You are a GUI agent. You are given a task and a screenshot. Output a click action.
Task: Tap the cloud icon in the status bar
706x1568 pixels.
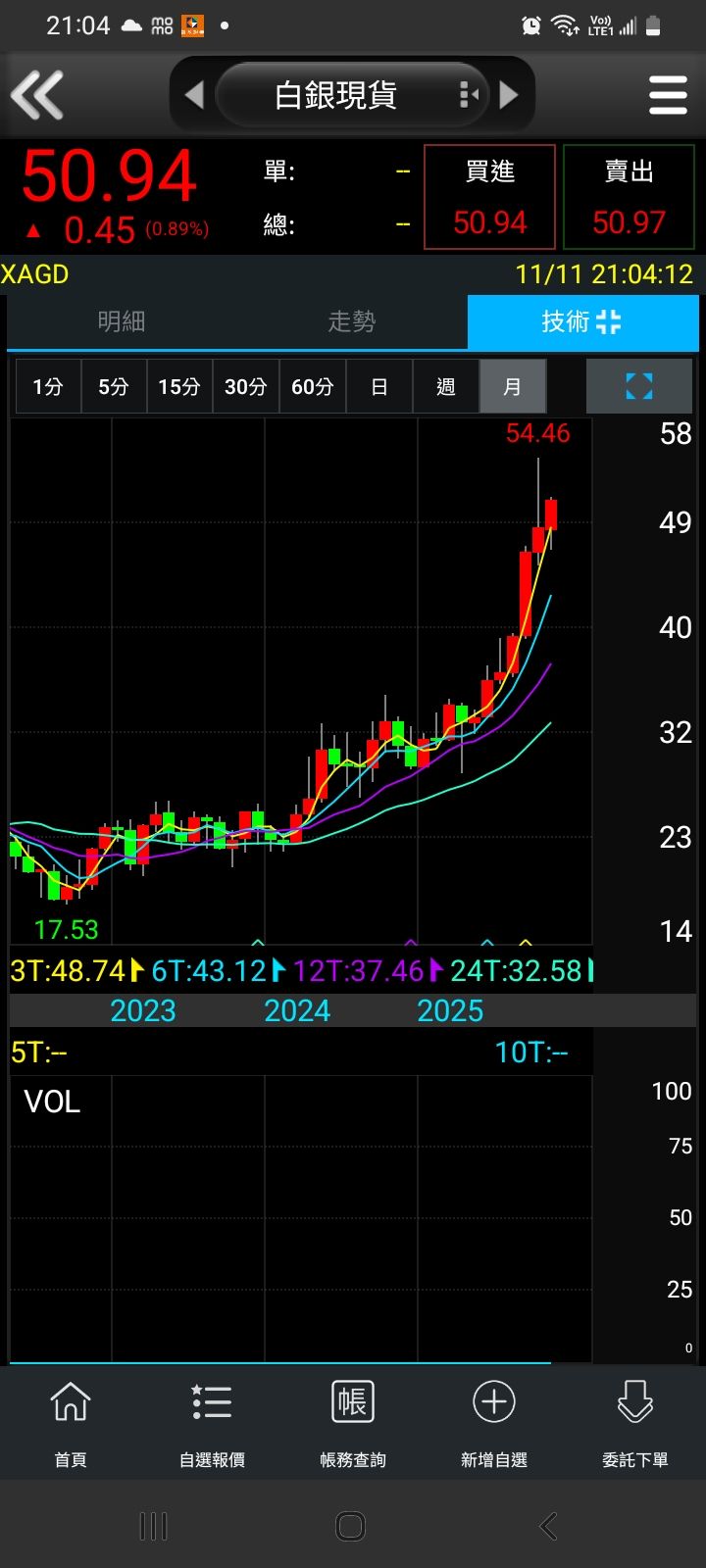click(132, 25)
